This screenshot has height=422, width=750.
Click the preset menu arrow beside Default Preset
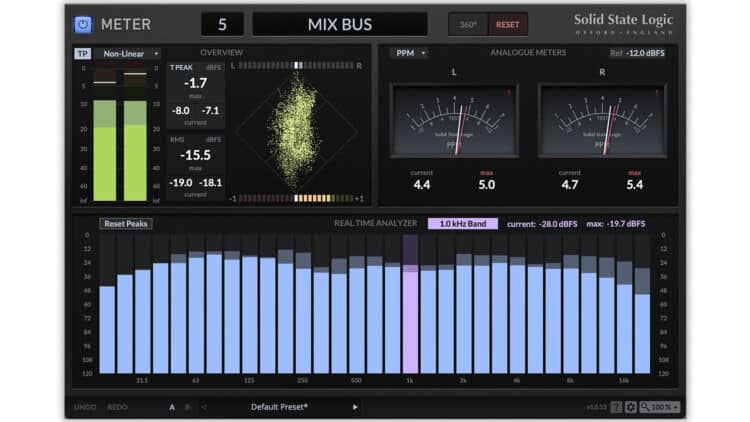tap(355, 407)
